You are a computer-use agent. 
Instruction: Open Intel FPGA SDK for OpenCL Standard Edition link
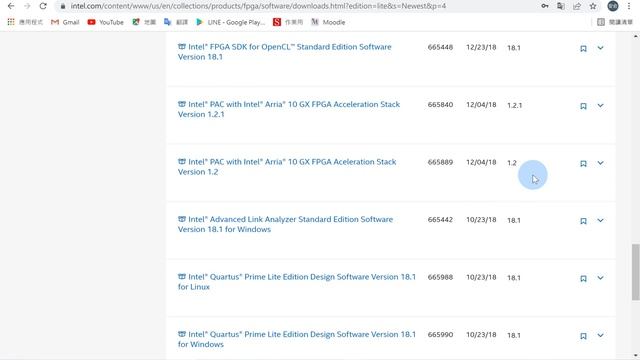pos(285,52)
